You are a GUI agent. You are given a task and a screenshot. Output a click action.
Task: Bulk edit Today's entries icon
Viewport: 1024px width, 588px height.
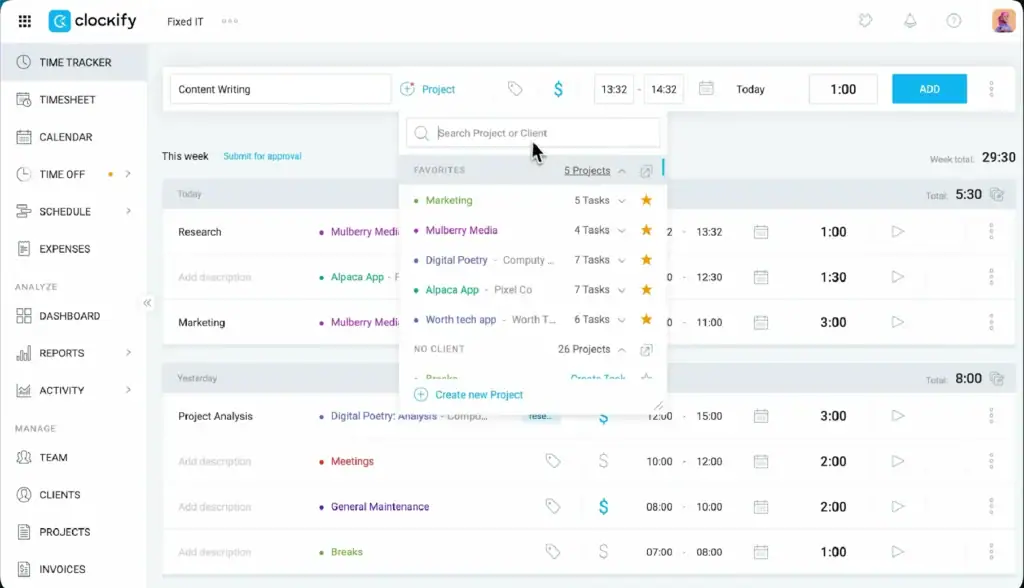coord(997,195)
